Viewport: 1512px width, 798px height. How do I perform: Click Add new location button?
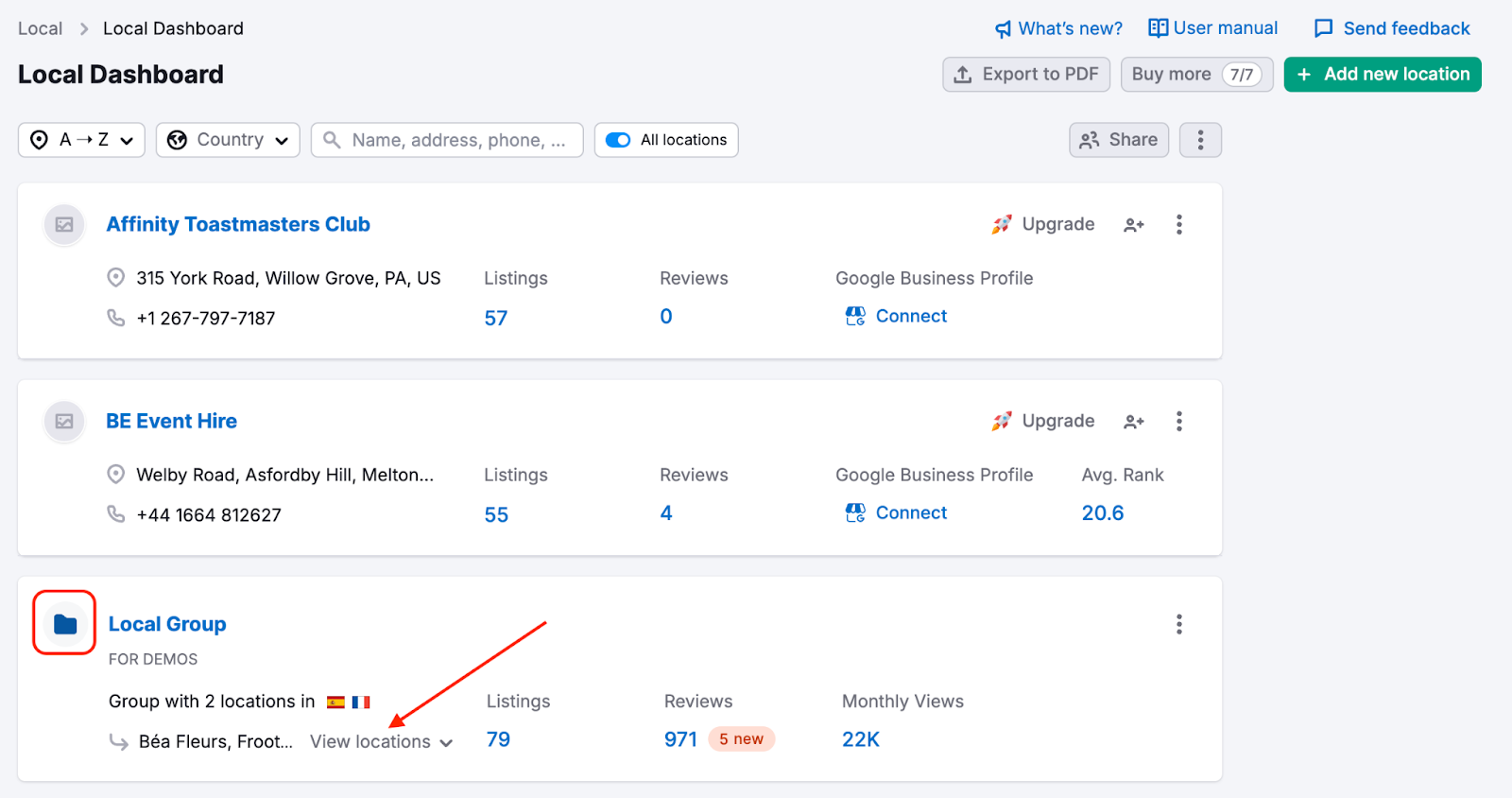click(x=1383, y=74)
